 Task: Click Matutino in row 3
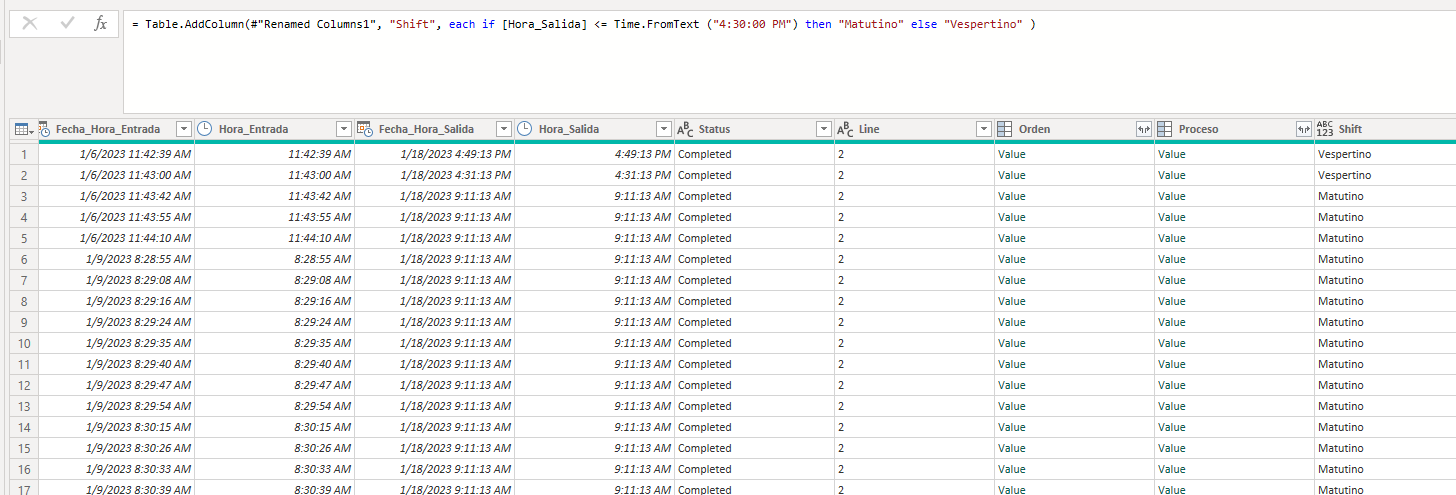point(1340,196)
